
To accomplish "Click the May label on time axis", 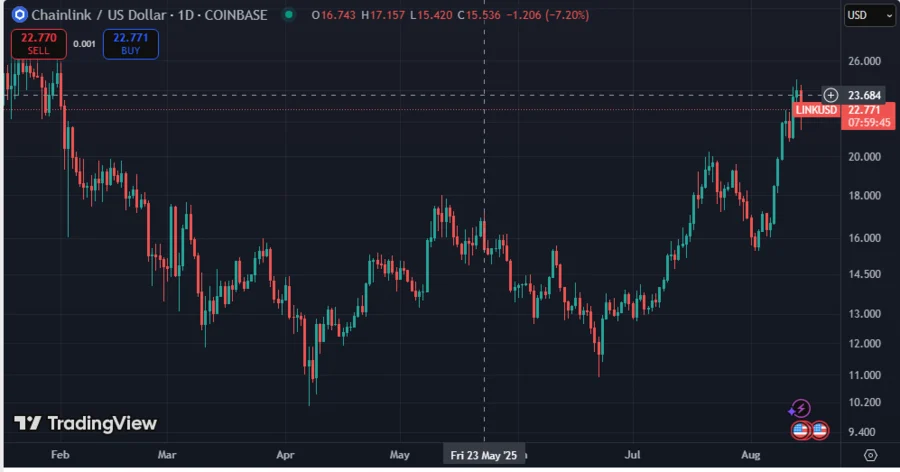I will pyautogui.click(x=399, y=455).
